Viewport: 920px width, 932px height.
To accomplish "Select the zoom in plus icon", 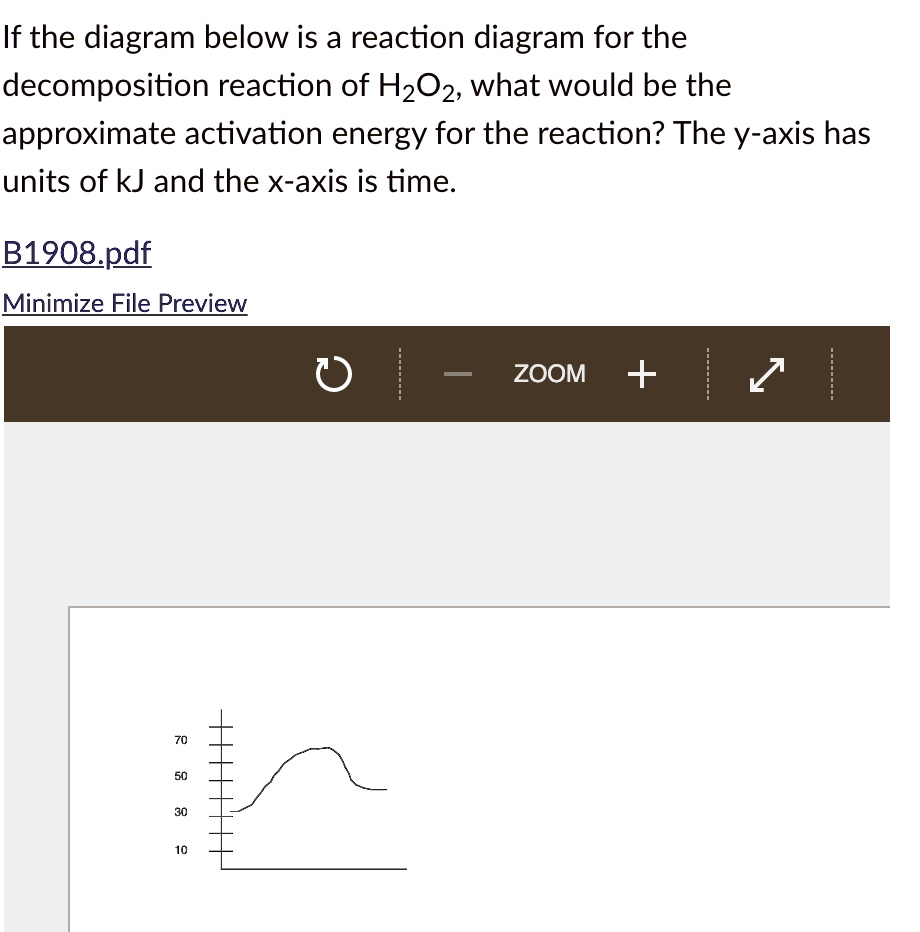I will coord(641,374).
